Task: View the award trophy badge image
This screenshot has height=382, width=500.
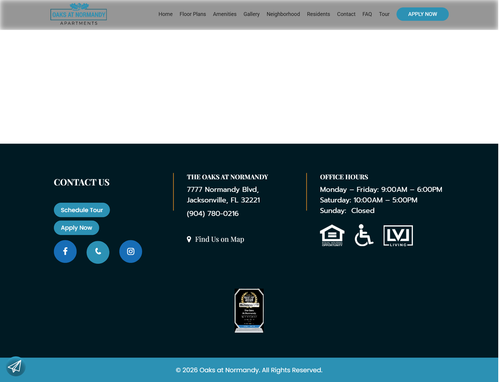Action: click(249, 311)
